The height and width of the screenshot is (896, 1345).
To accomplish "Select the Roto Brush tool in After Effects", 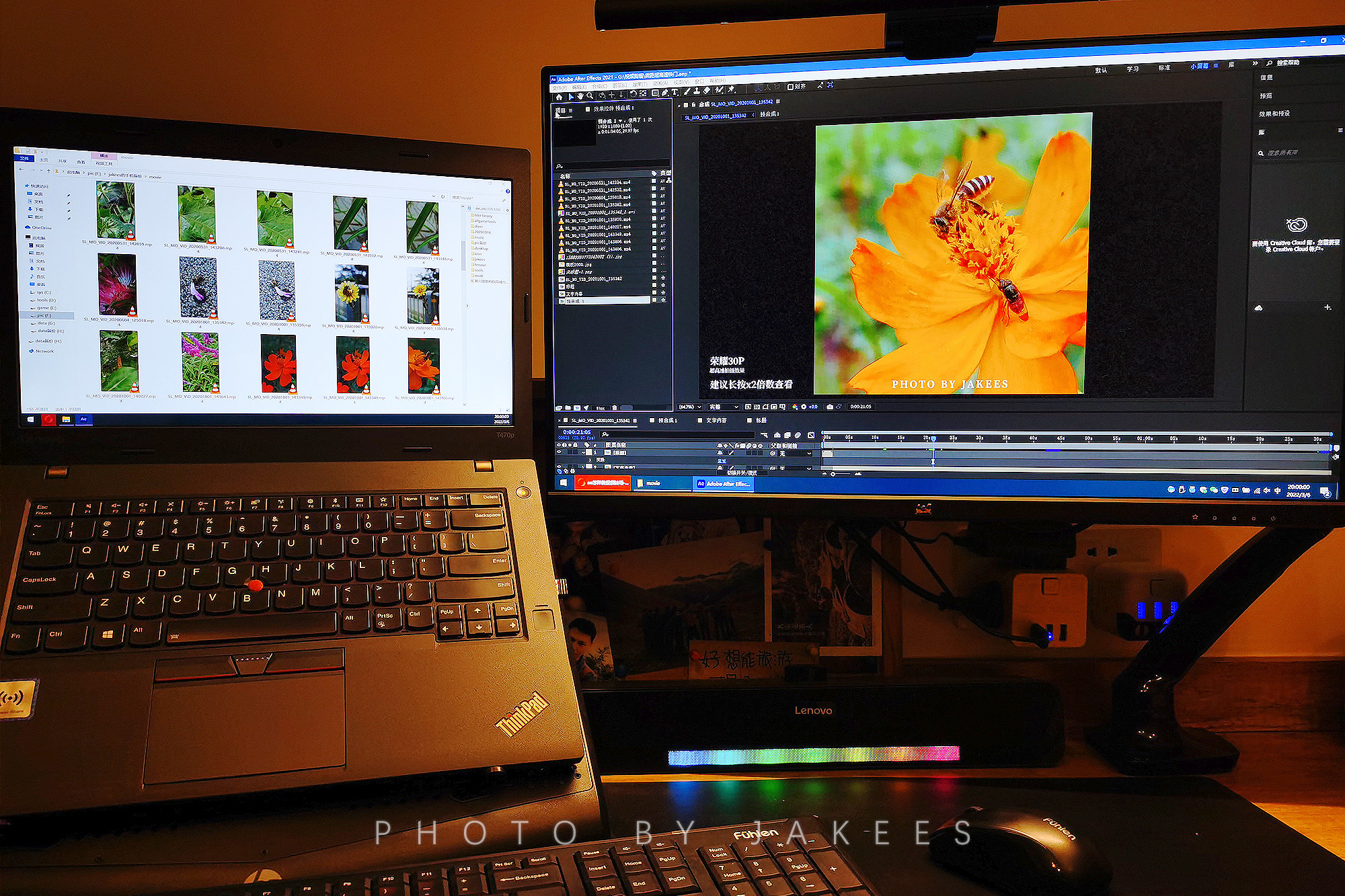I will coord(719,90).
